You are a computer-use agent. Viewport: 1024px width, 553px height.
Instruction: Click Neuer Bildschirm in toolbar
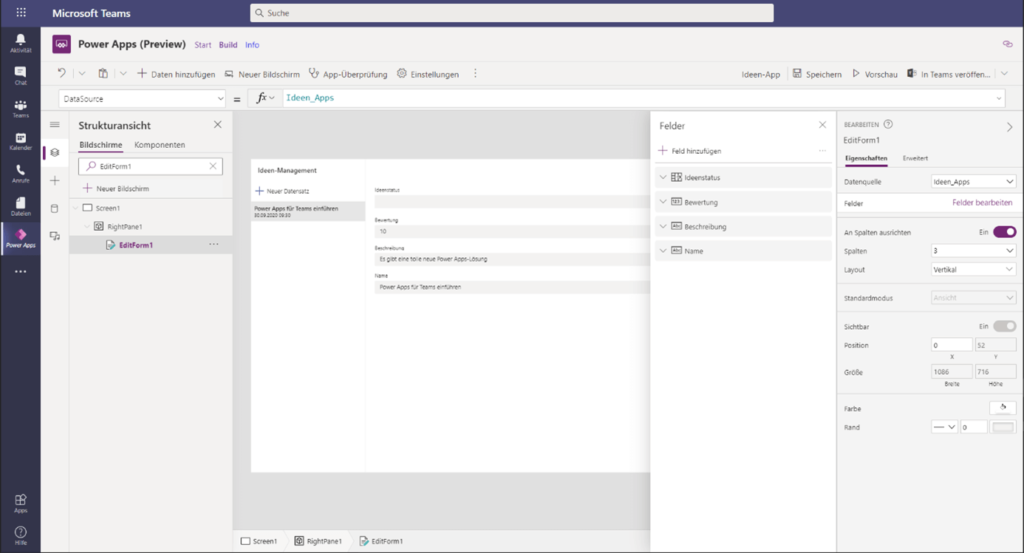[x=262, y=74]
